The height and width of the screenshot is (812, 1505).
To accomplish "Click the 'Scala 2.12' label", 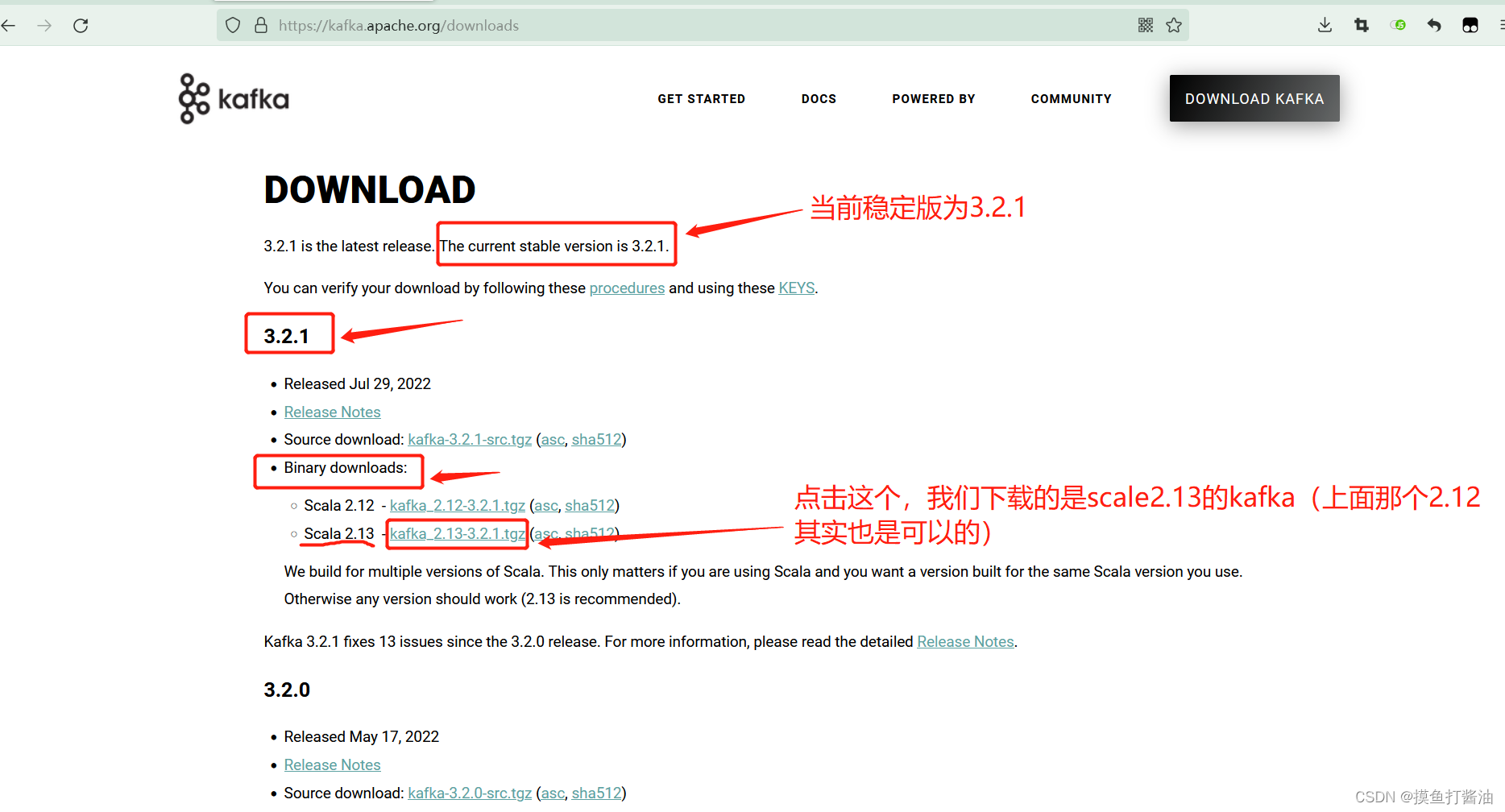I will (x=339, y=506).
